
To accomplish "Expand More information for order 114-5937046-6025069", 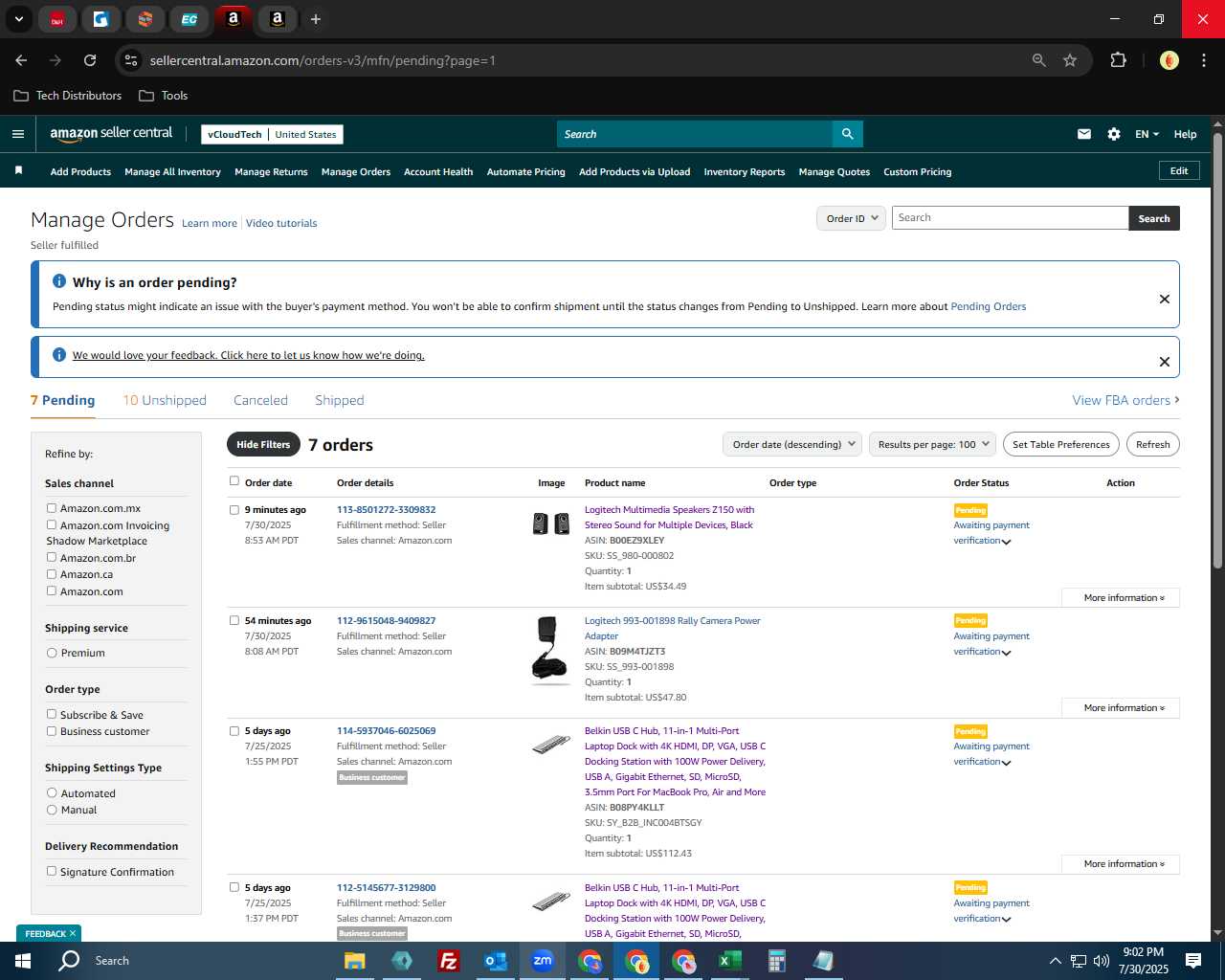I will coord(1121,864).
